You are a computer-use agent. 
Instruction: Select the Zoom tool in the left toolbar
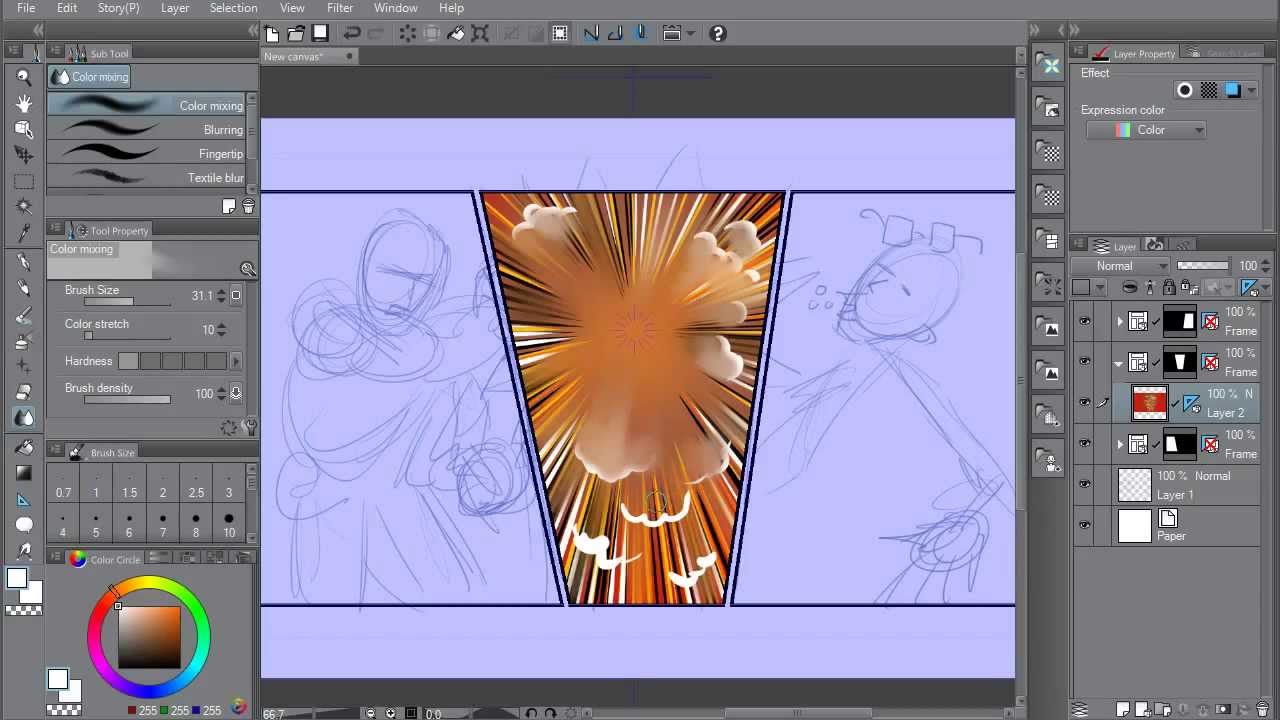point(23,76)
